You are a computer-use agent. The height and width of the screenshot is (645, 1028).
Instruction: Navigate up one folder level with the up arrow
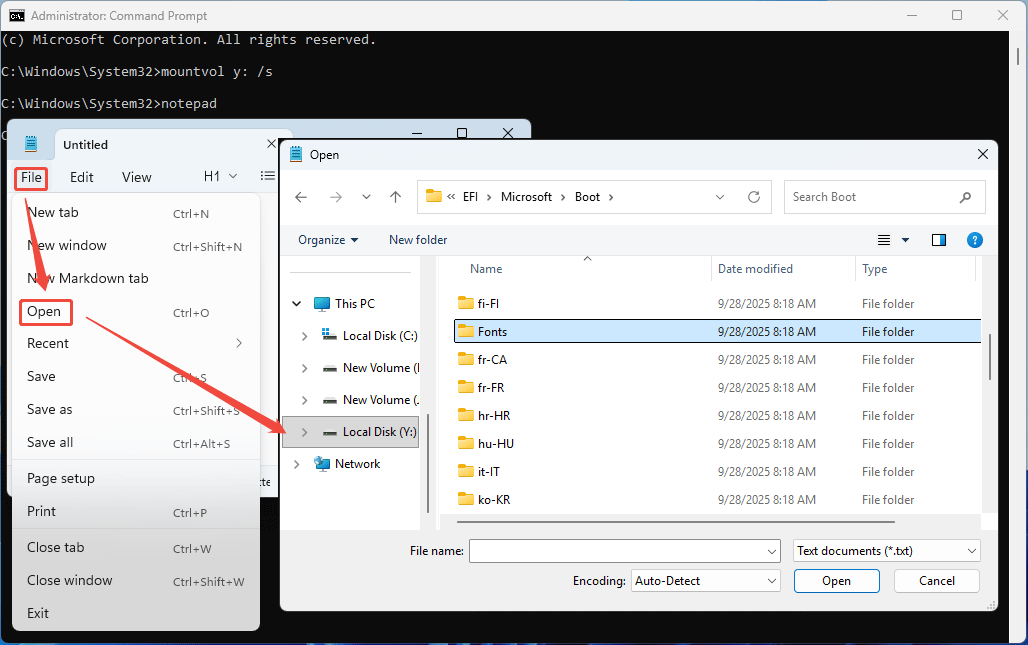[395, 197]
